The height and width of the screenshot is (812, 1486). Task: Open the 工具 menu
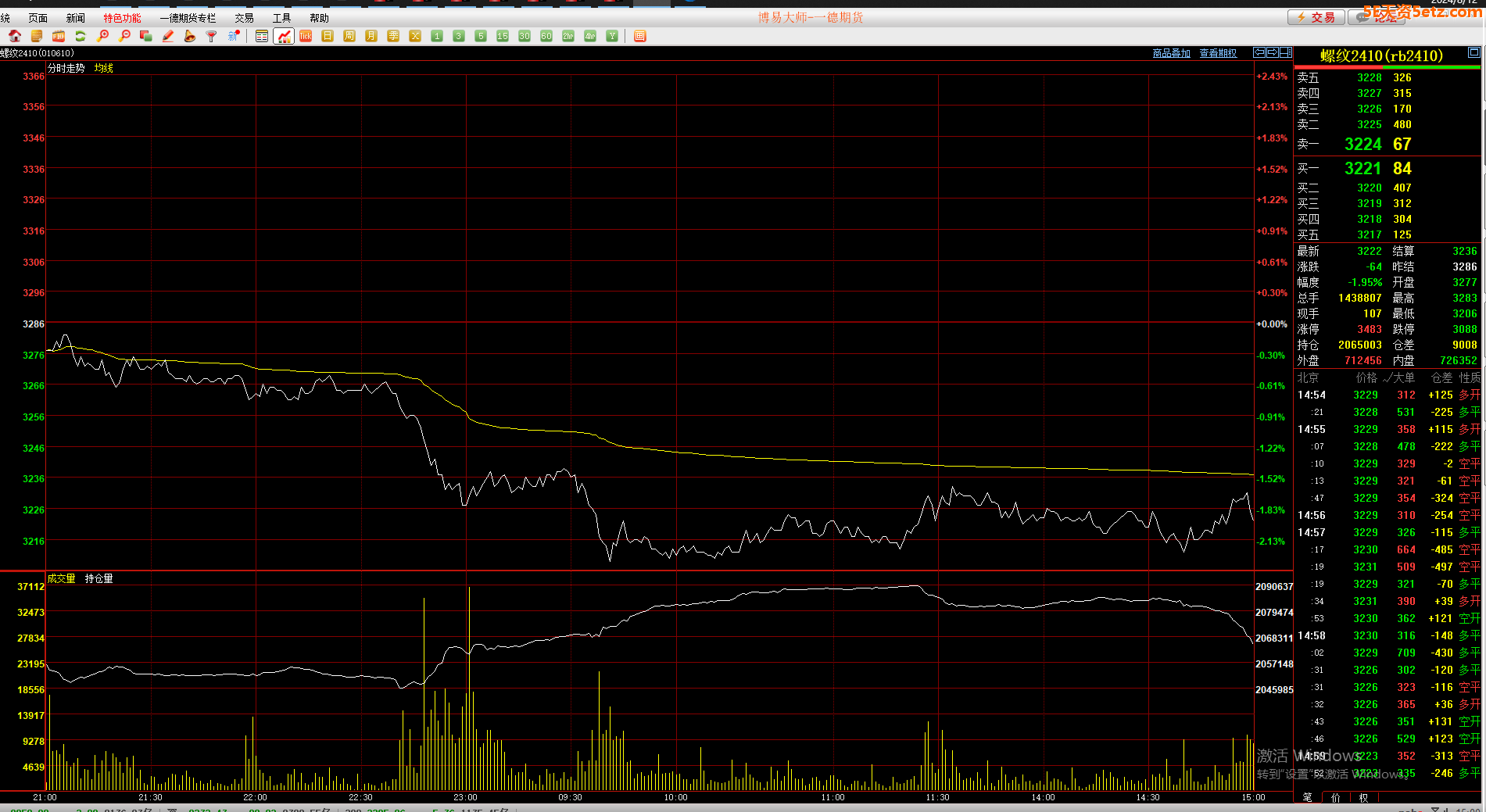(281, 18)
